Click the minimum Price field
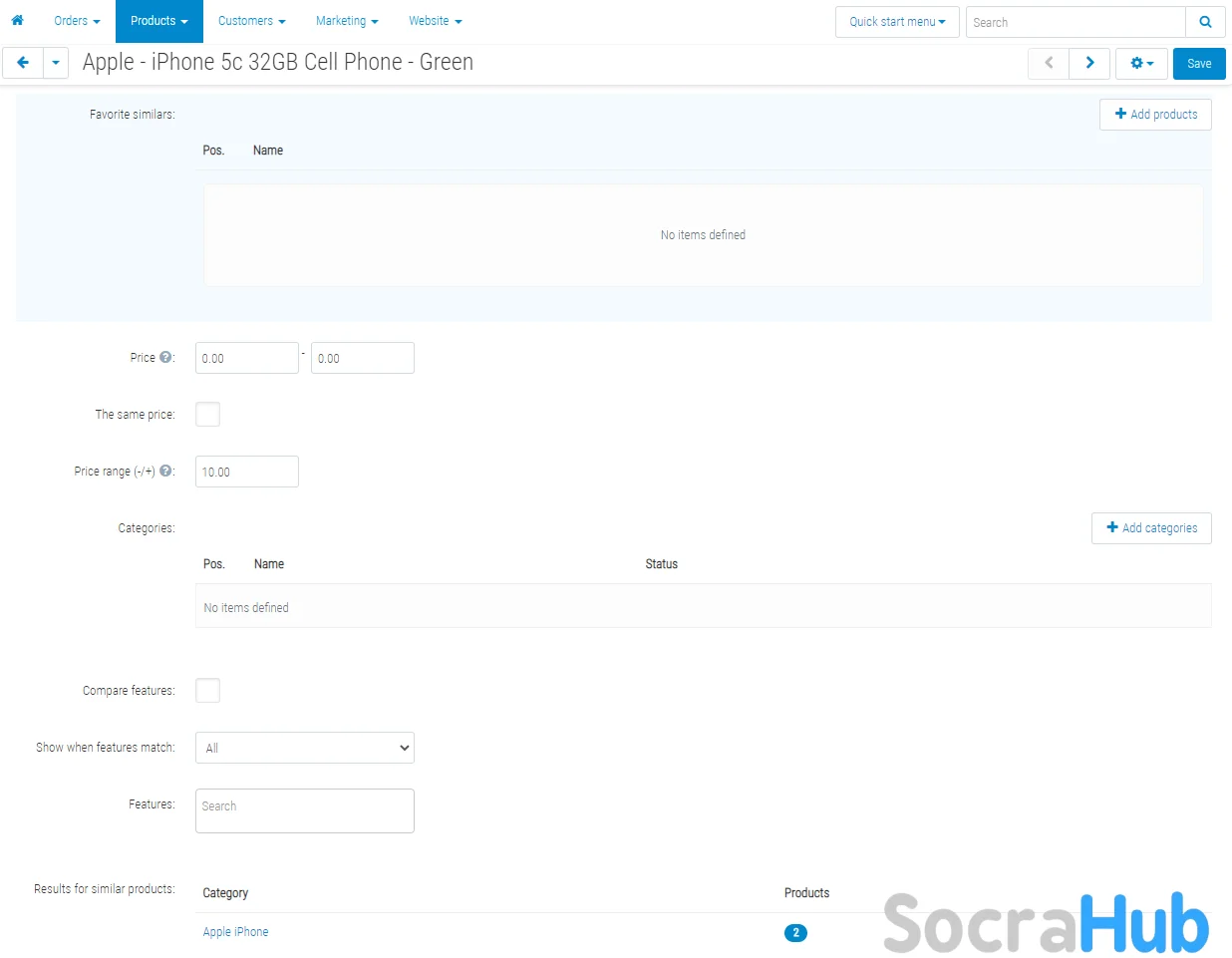 tap(247, 358)
